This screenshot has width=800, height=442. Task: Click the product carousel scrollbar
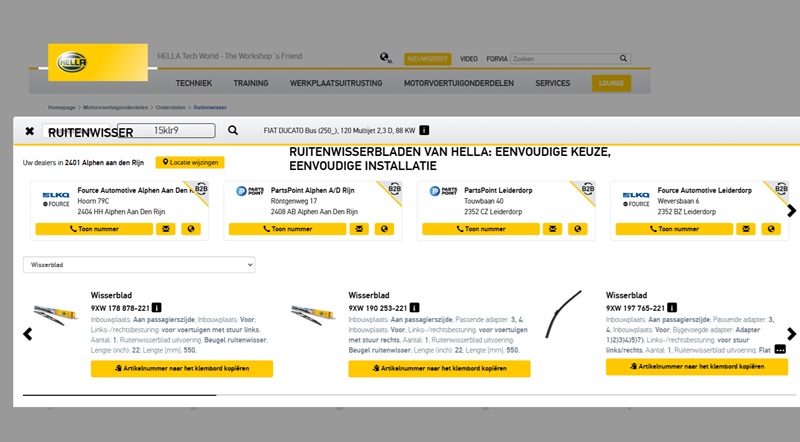point(119,395)
